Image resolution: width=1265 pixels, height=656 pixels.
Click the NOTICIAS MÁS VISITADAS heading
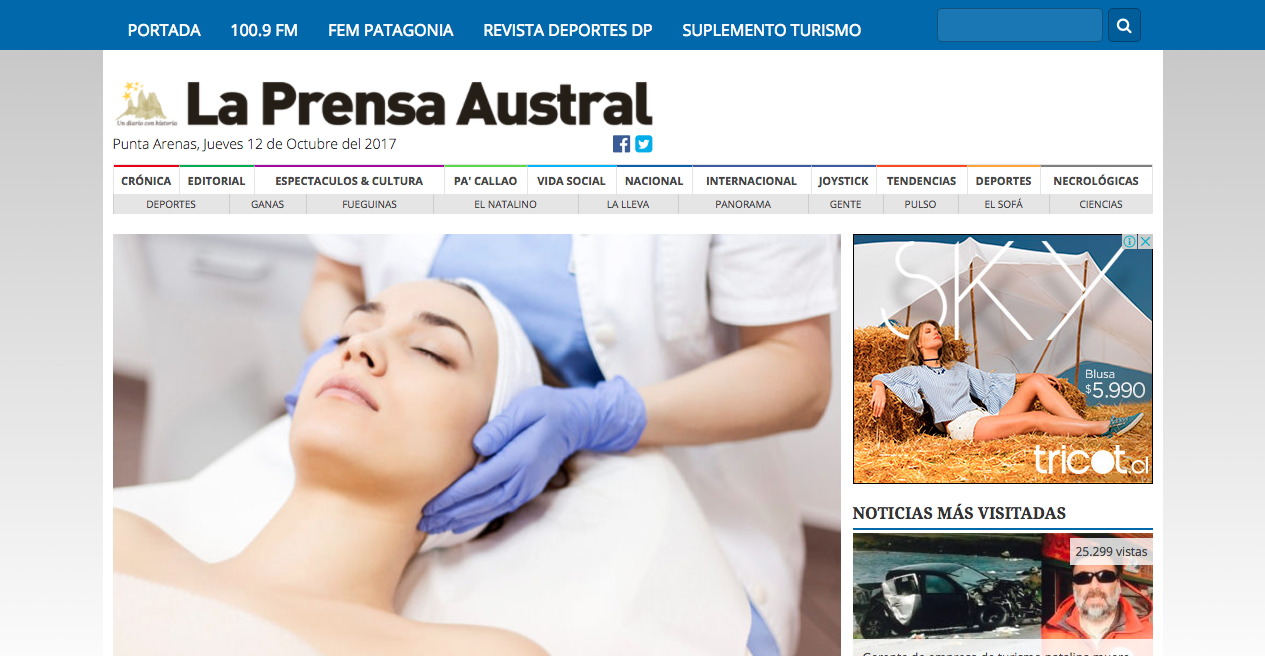click(x=959, y=513)
